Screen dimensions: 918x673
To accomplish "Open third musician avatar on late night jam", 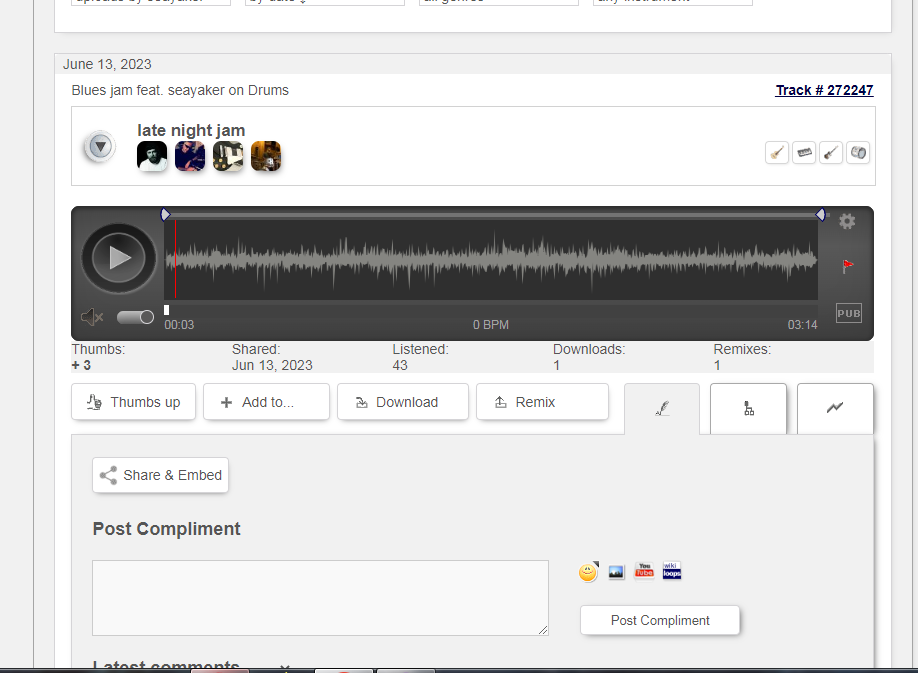I will point(228,156).
